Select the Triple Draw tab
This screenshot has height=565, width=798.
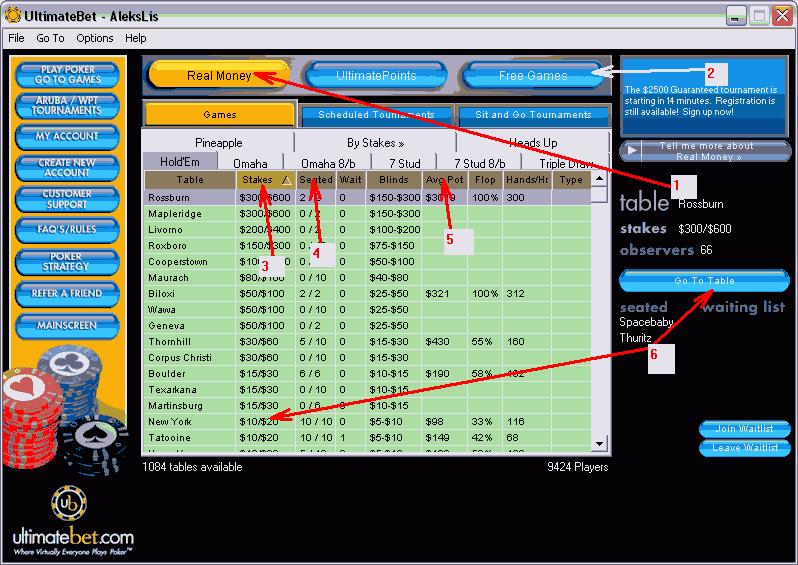coord(566,163)
